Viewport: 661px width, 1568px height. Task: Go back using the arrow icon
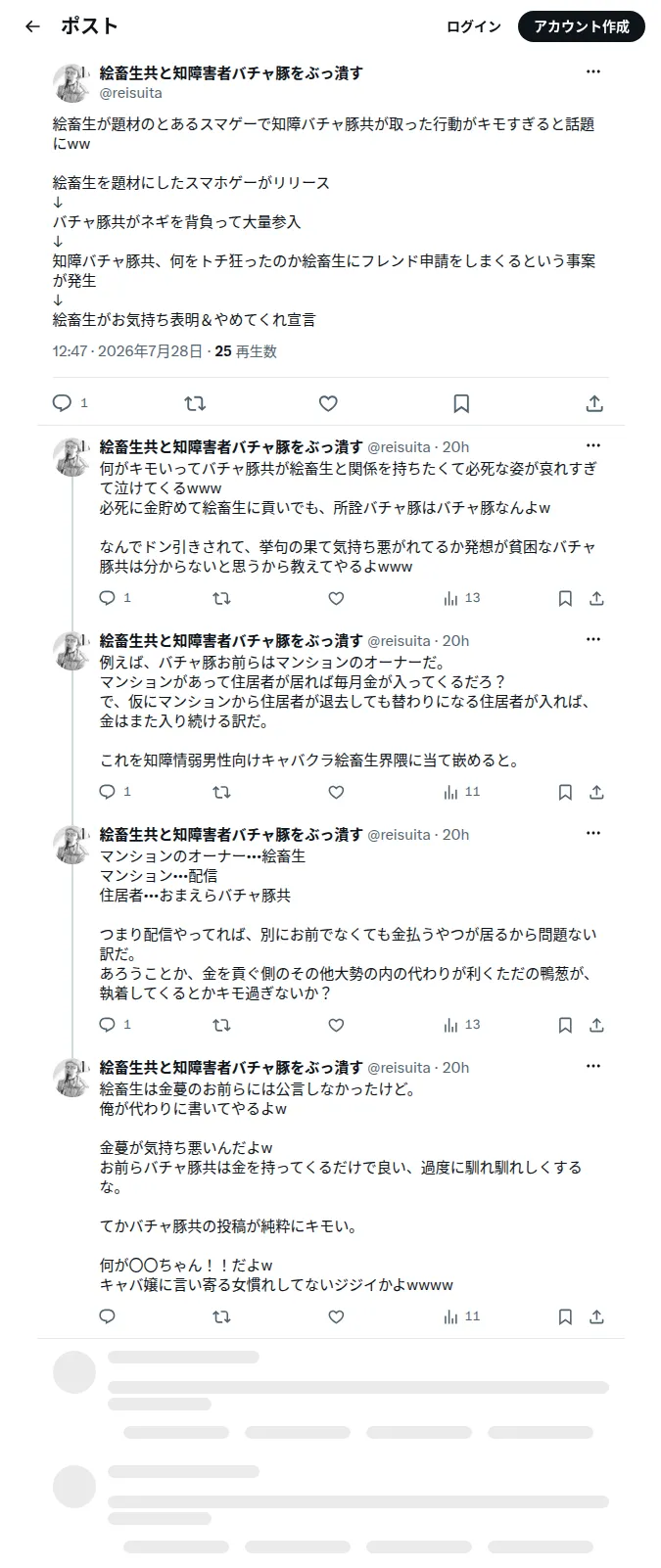pyautogui.click(x=32, y=26)
